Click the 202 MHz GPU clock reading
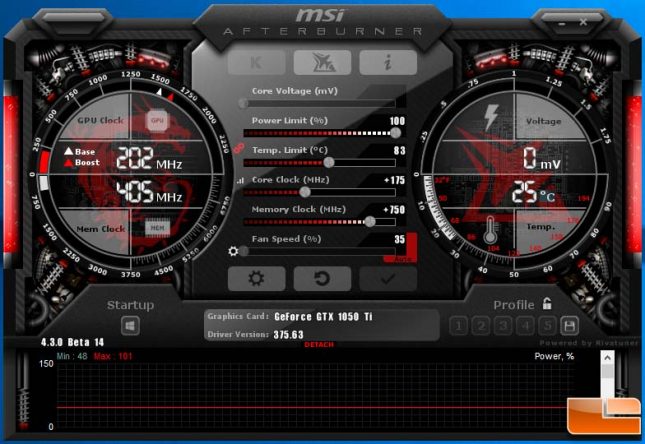645x444 pixels. point(149,159)
